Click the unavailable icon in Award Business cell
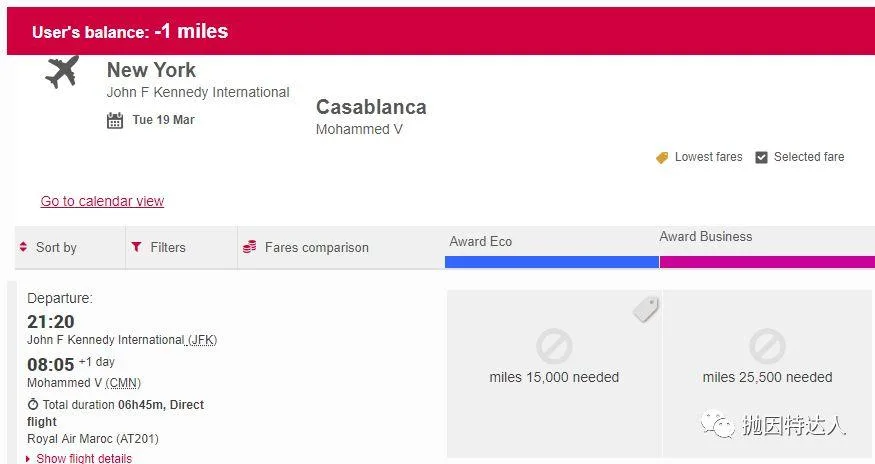Screen dimensions: 875x464 [767, 347]
